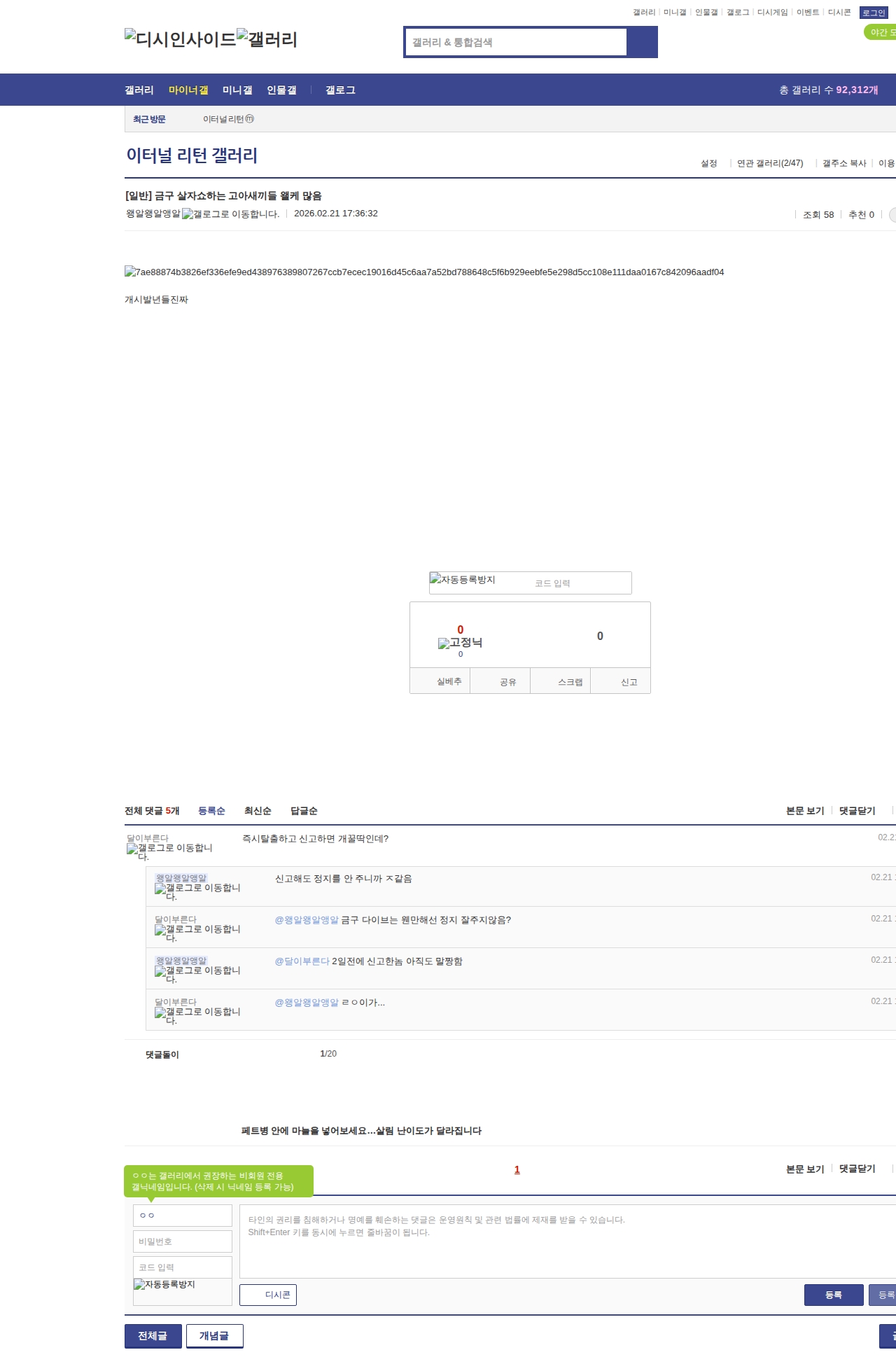This screenshot has height=1371, width=896.
Task: Click the 실베추 button under the post
Action: coord(440,681)
